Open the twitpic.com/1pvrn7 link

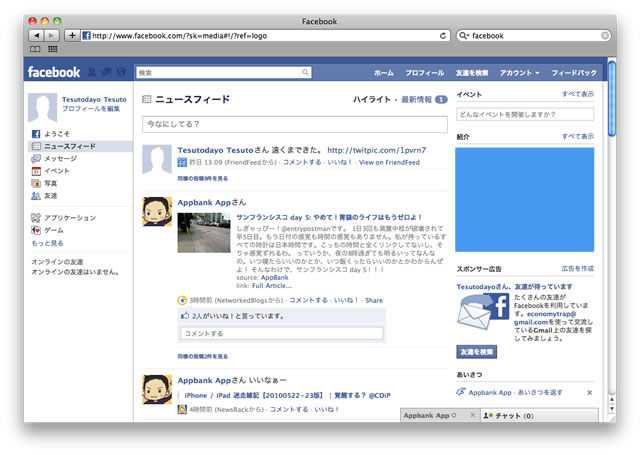[x=376, y=150]
